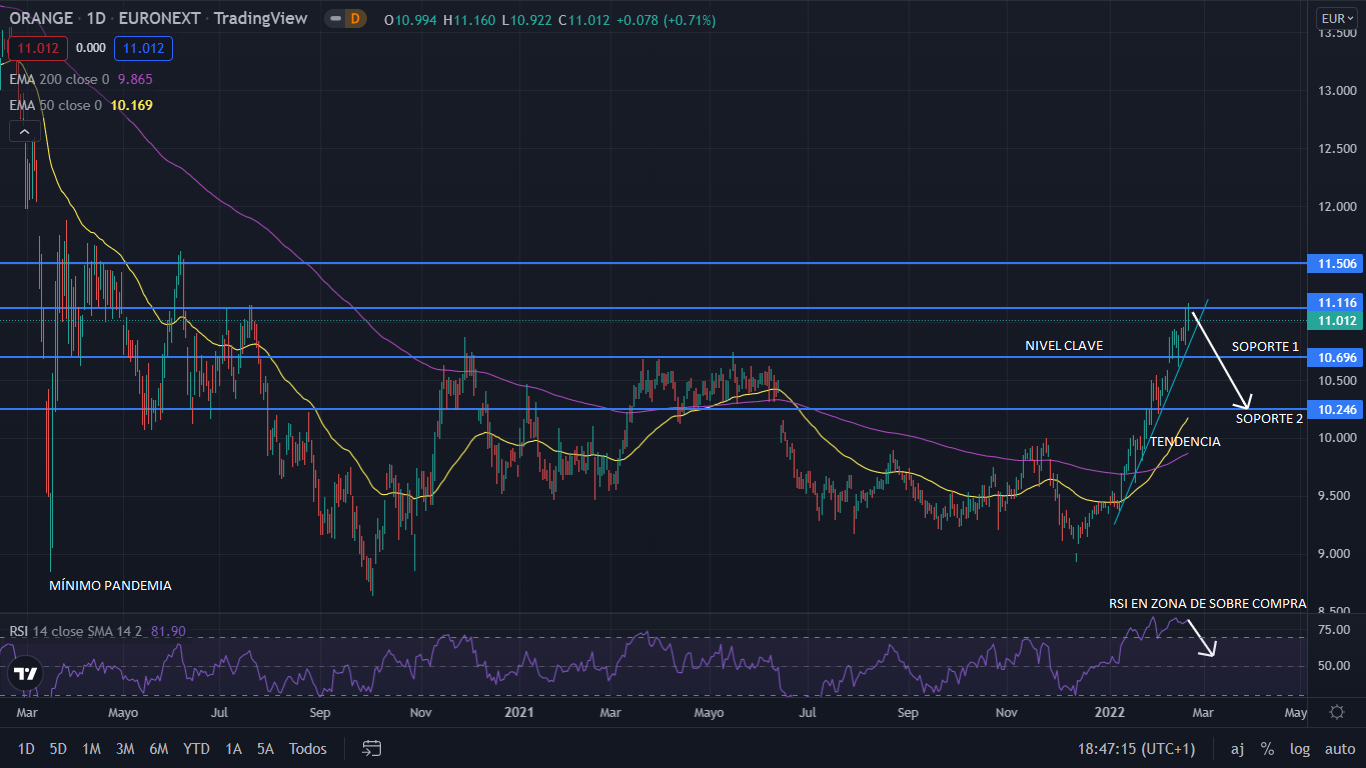Open the EUR currency dropdown
The width and height of the screenshot is (1366, 768).
coord(1336,18)
